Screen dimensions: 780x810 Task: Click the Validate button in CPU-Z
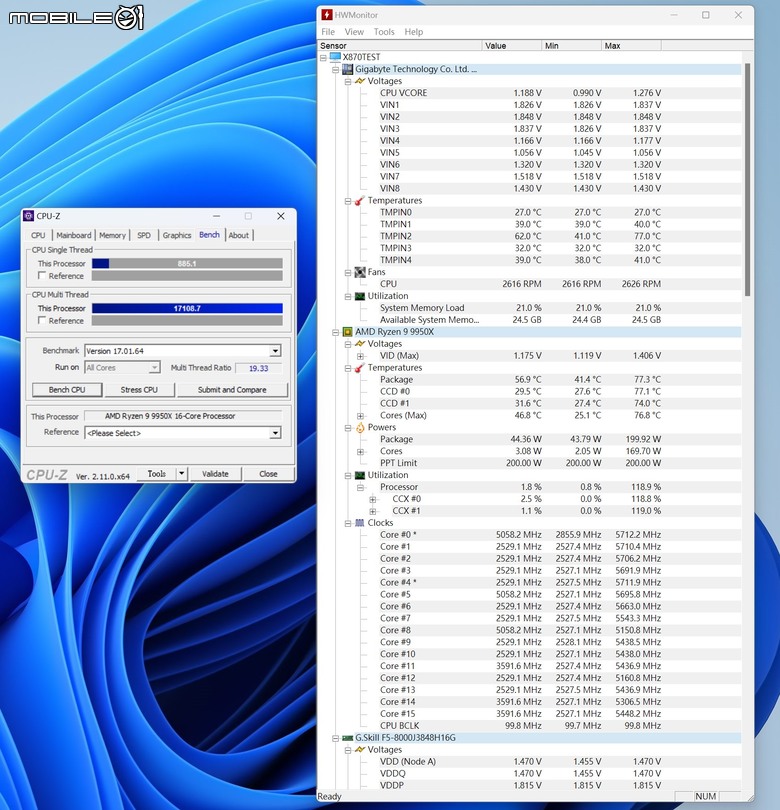[x=215, y=474]
